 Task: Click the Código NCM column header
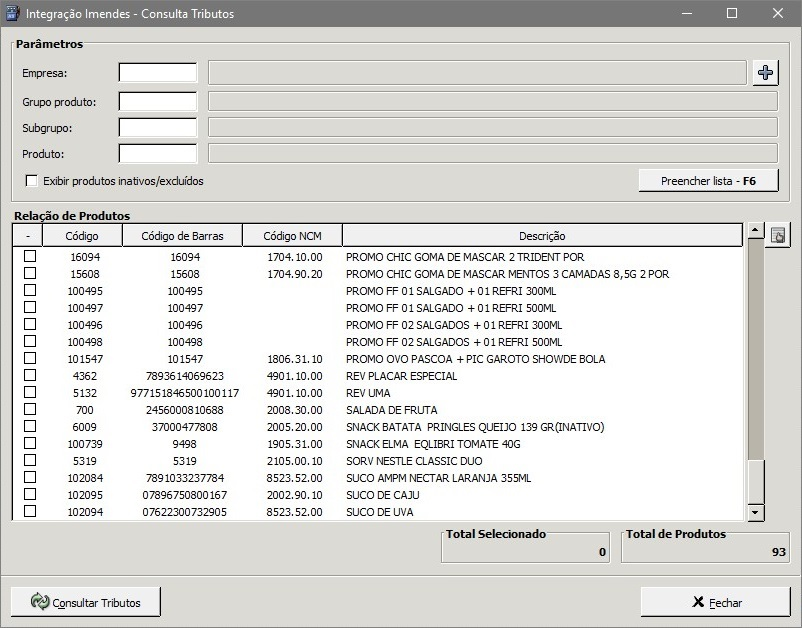pos(292,236)
